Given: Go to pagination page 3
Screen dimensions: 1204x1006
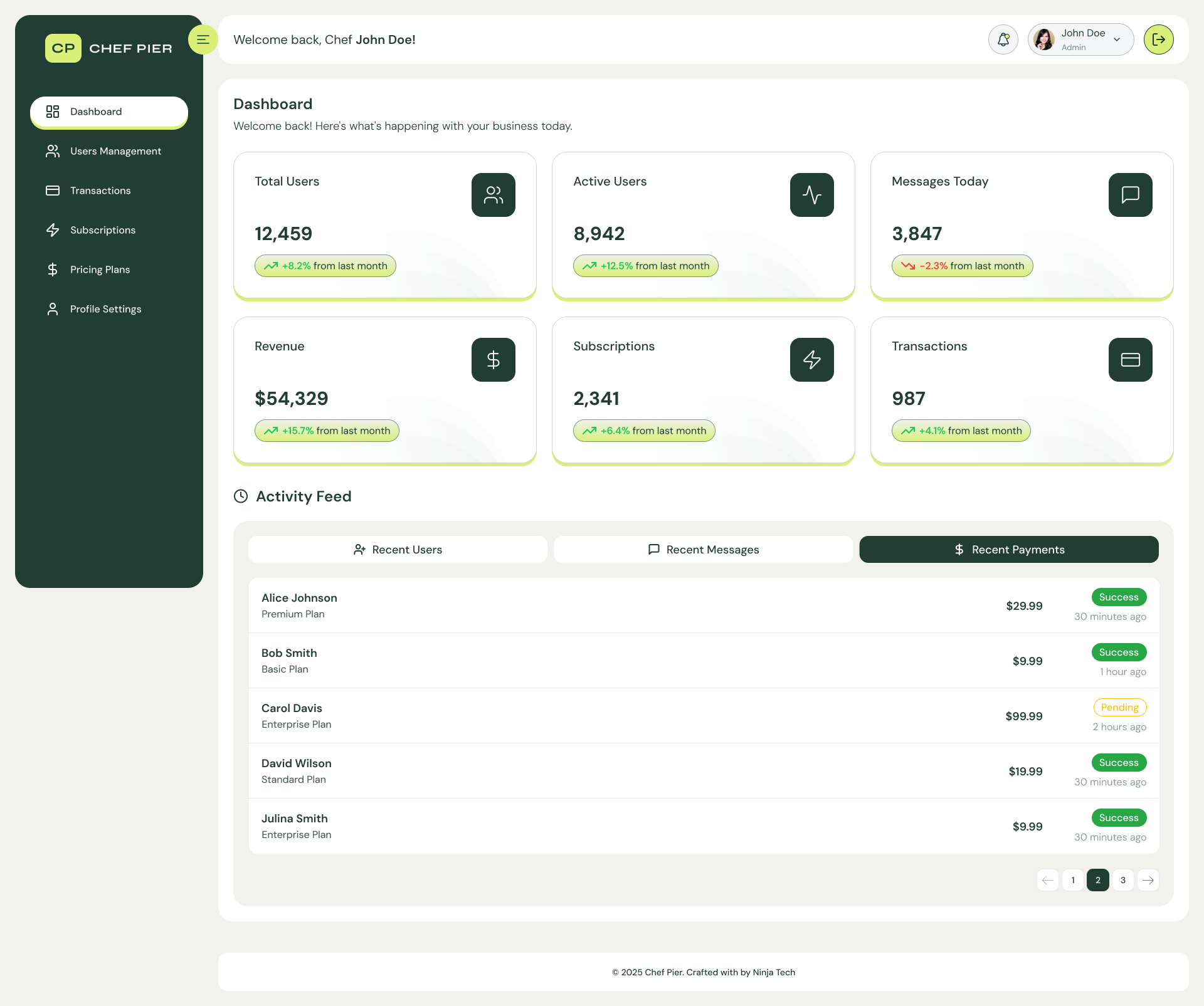Looking at the screenshot, I should [1122, 880].
